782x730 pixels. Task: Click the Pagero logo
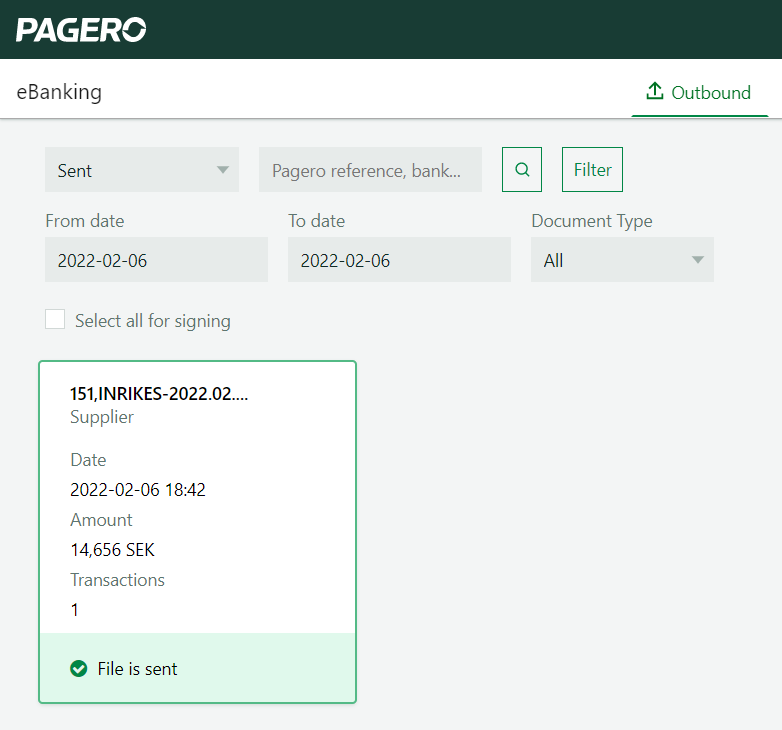(x=81, y=30)
